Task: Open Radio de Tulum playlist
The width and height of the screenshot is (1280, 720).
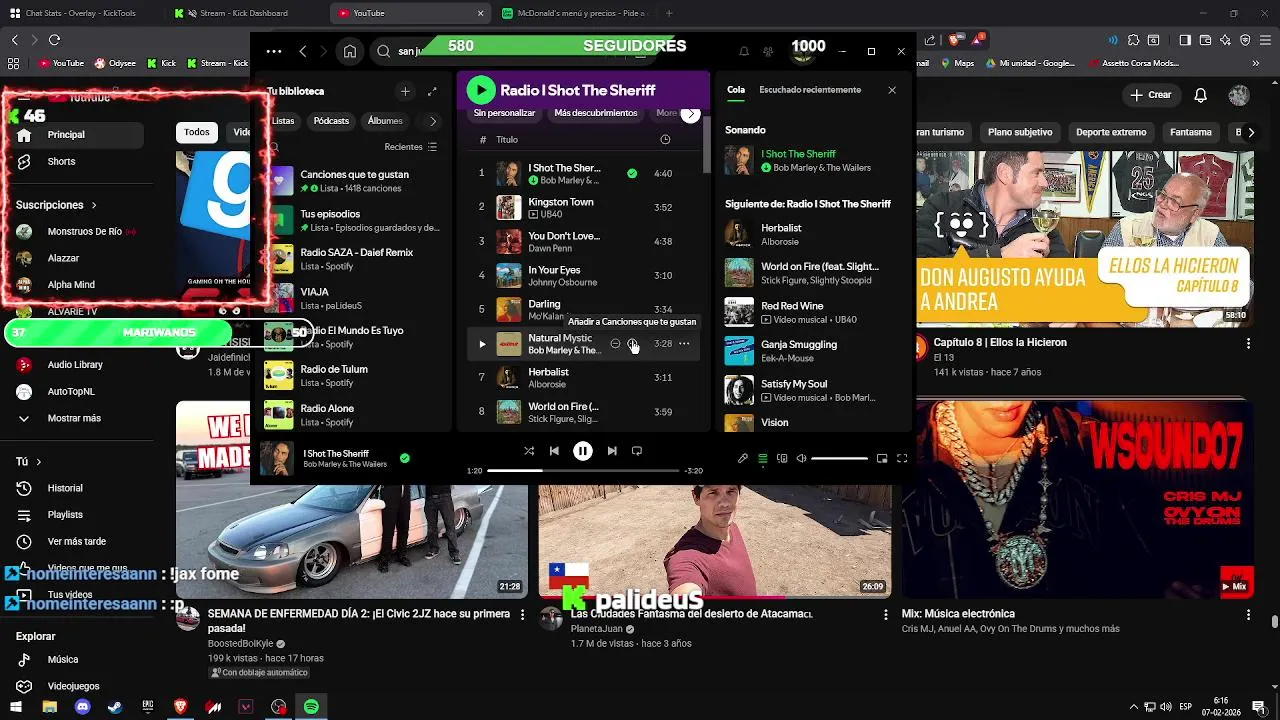Action: [355, 375]
